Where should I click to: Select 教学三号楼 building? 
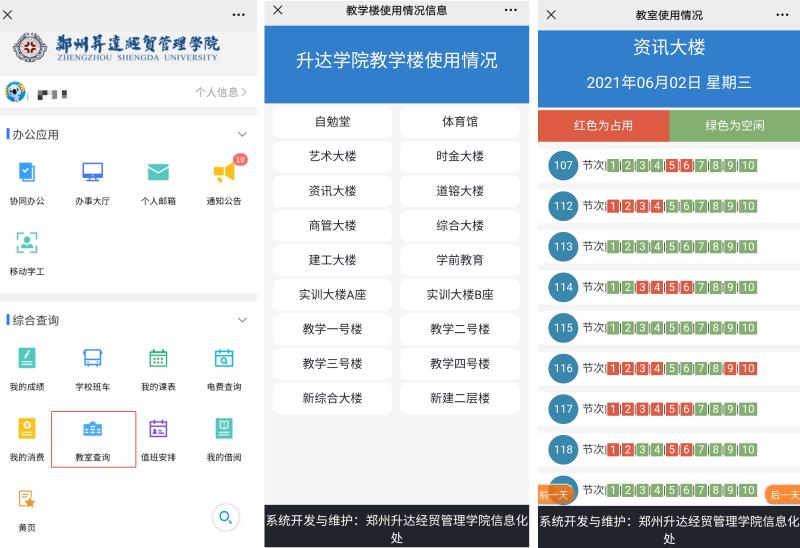[x=333, y=364]
